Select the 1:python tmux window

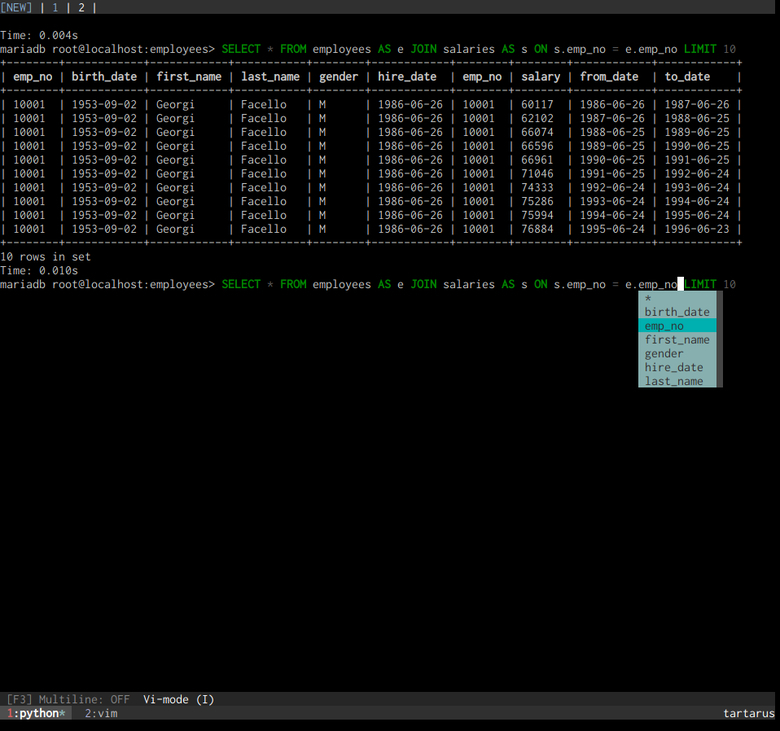pos(36,714)
